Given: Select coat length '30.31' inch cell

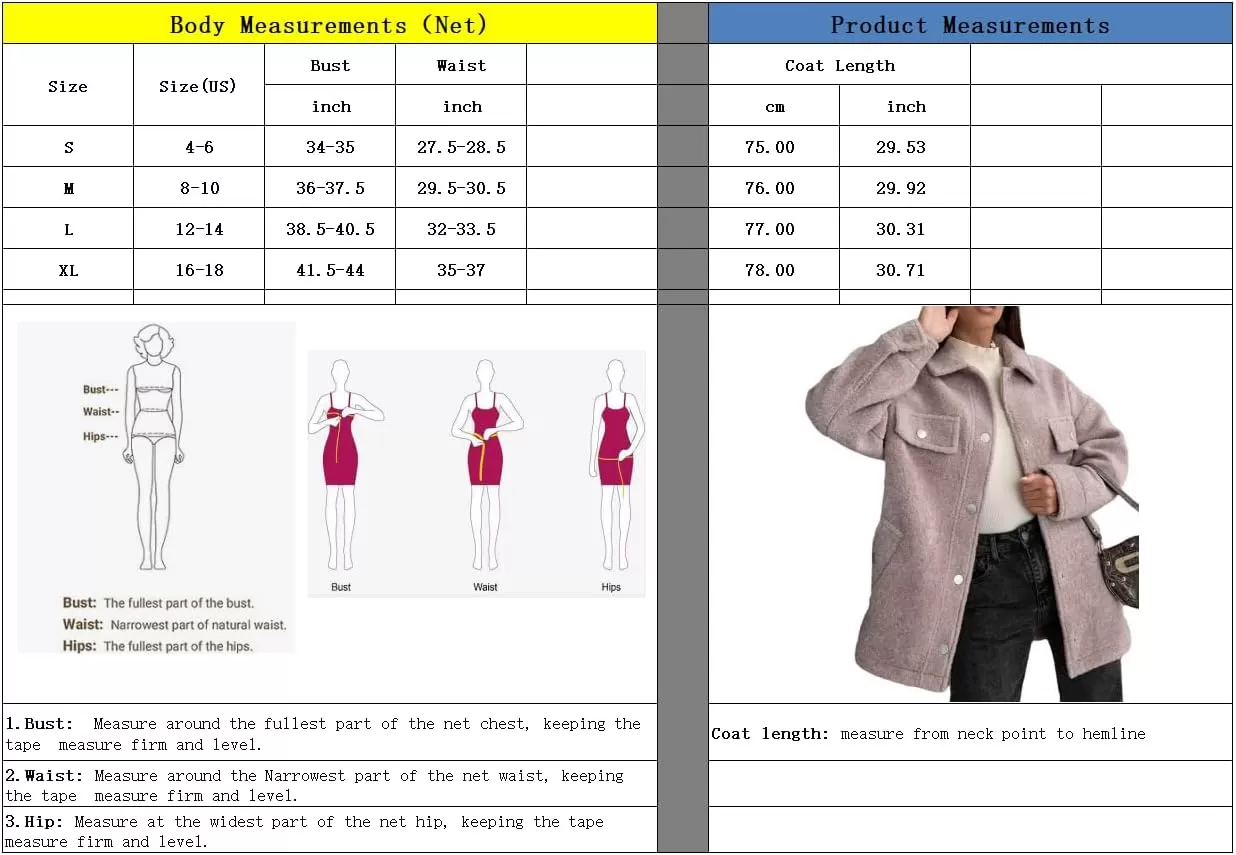Looking at the screenshot, I should [905, 229].
